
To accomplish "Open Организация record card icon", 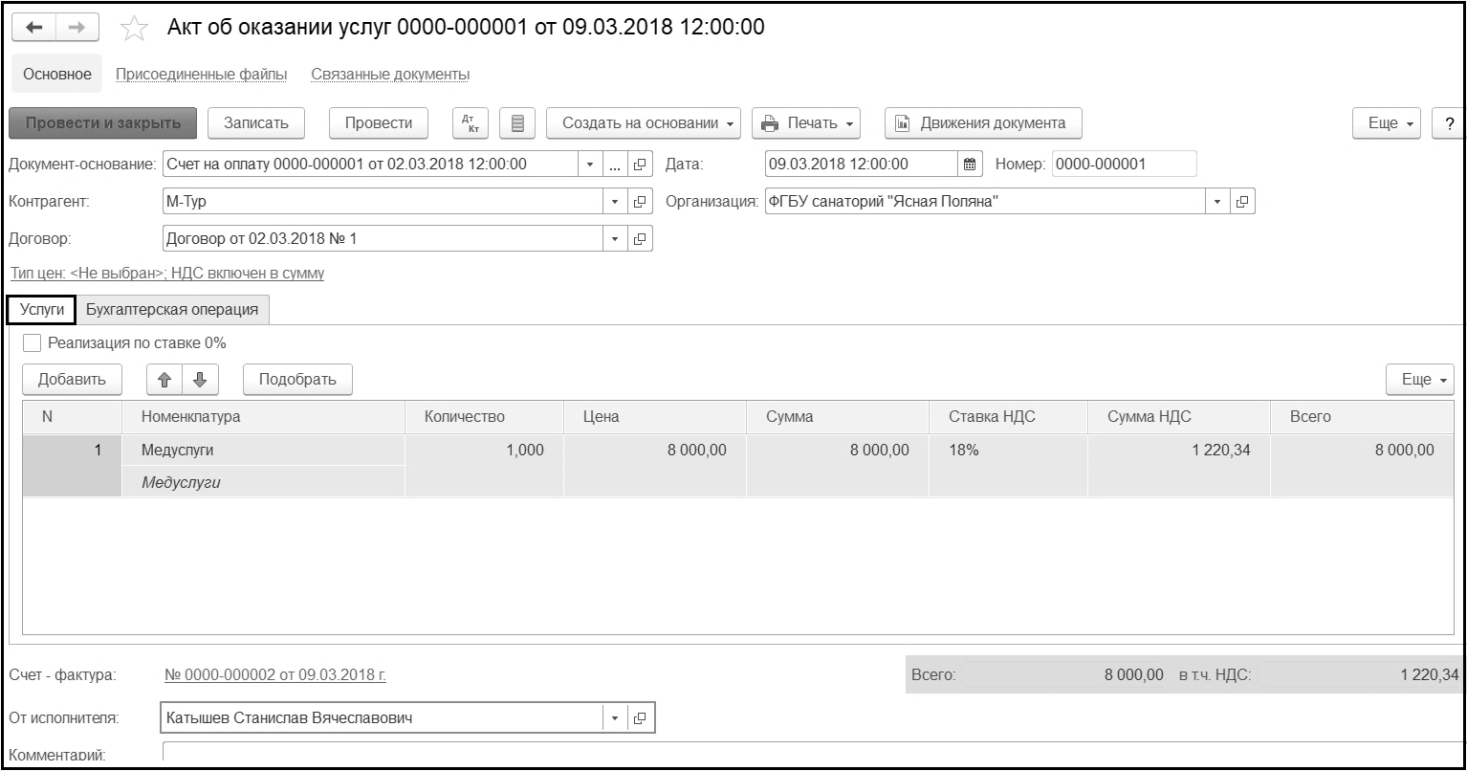I will 1243,200.
